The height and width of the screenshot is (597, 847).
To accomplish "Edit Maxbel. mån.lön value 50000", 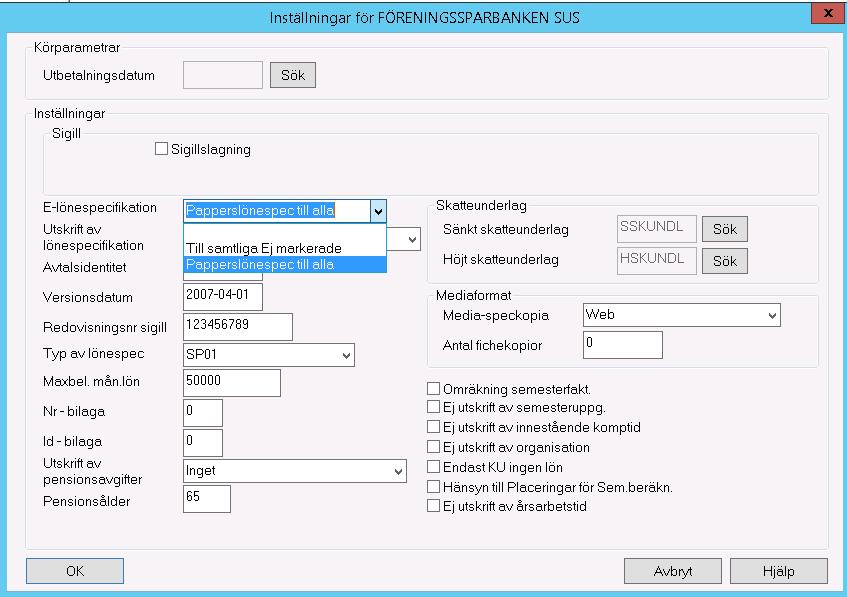I will click(x=232, y=383).
